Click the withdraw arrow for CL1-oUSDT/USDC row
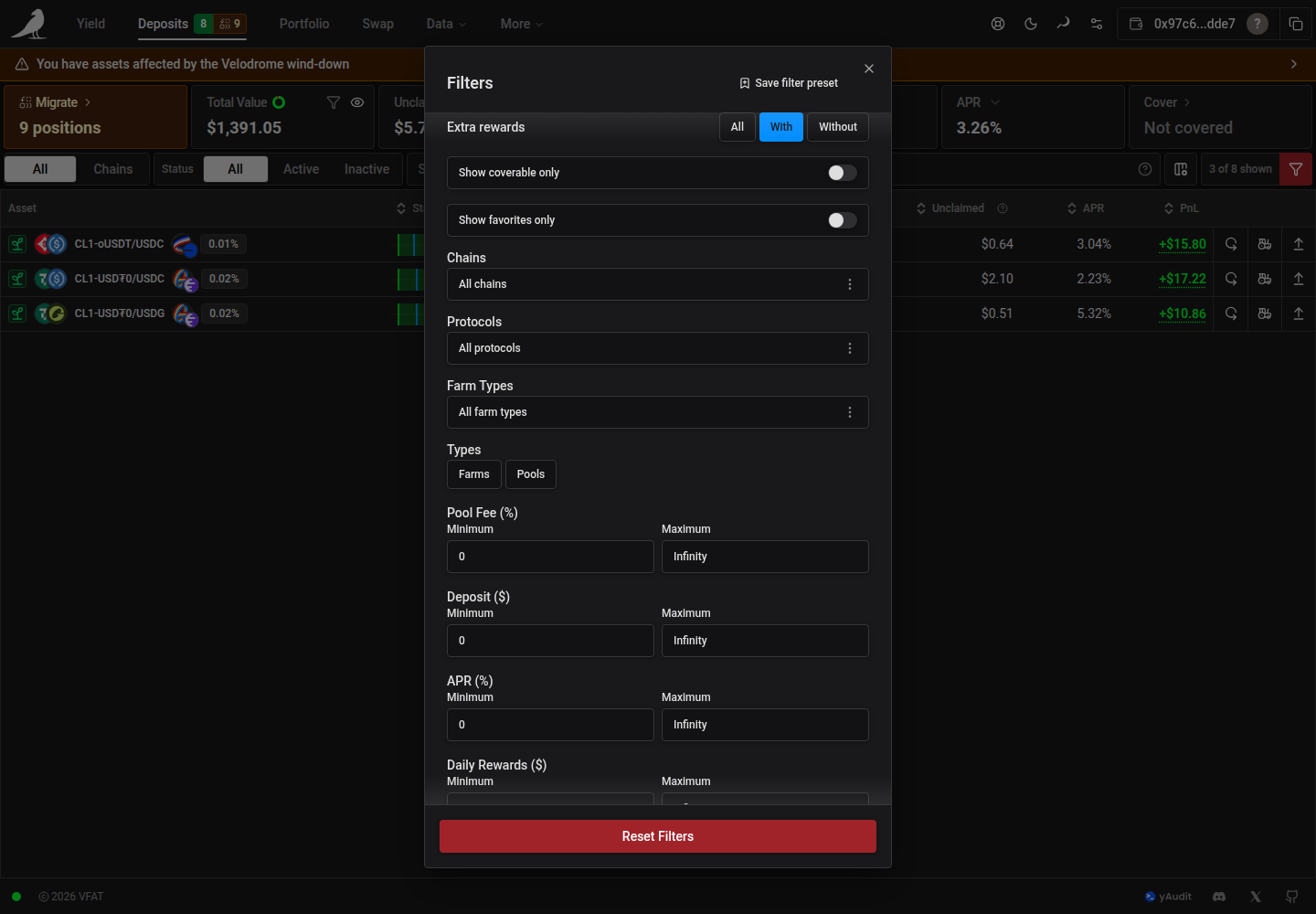 1299,244
